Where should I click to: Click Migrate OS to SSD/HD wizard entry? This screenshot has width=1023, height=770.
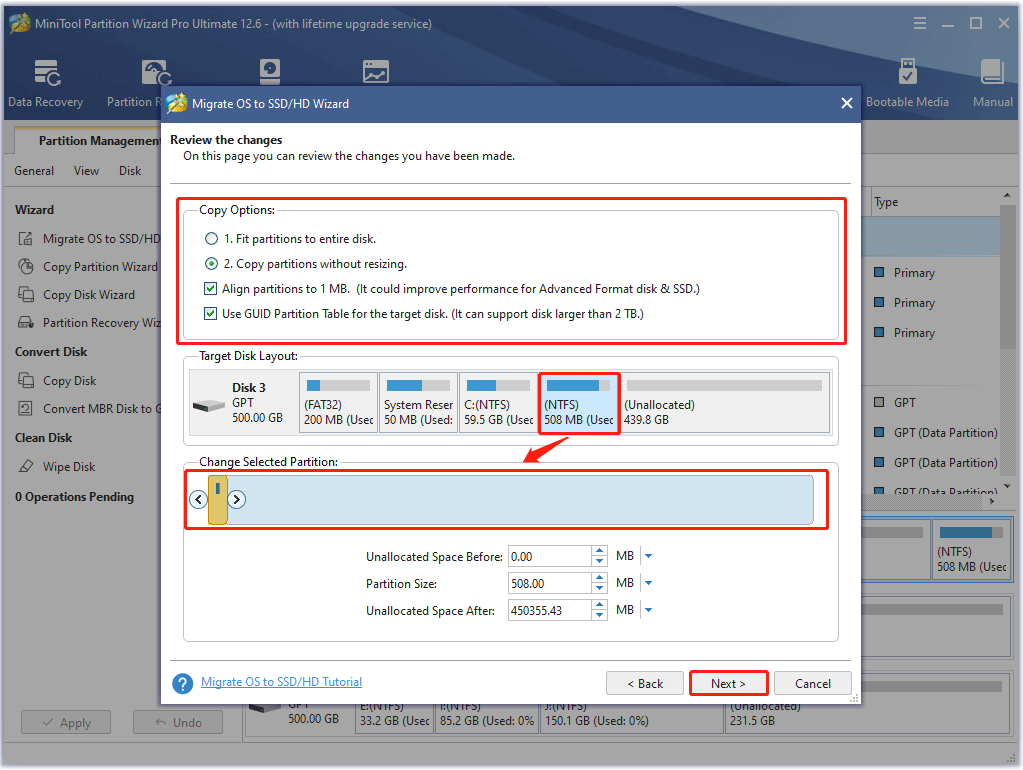(101, 239)
